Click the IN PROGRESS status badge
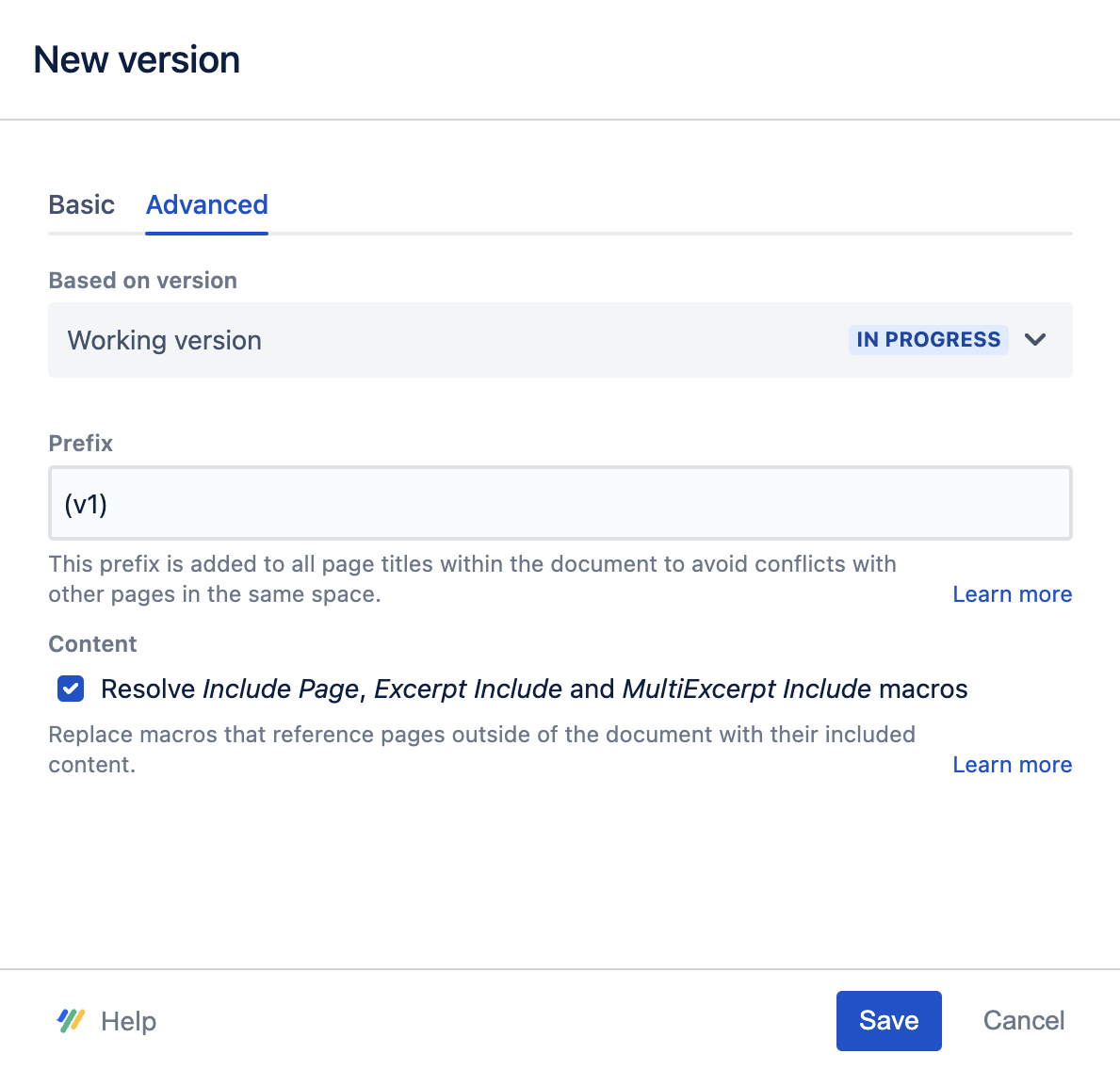The width and height of the screenshot is (1120, 1070). tap(928, 340)
